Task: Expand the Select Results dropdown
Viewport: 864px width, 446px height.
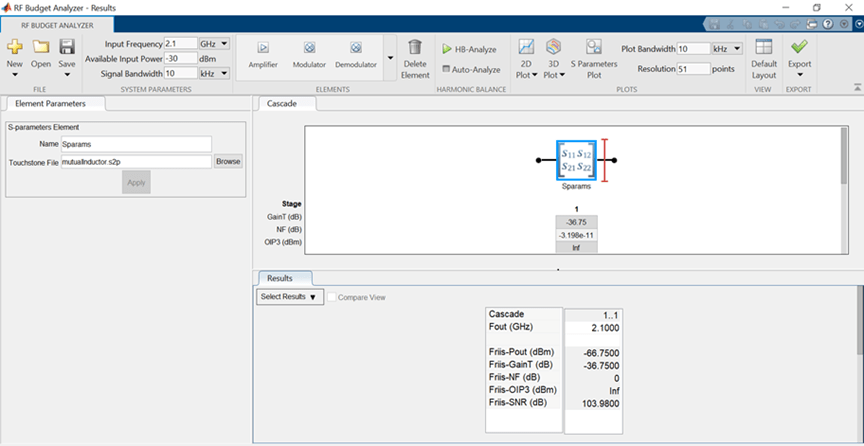Action: 288,297
